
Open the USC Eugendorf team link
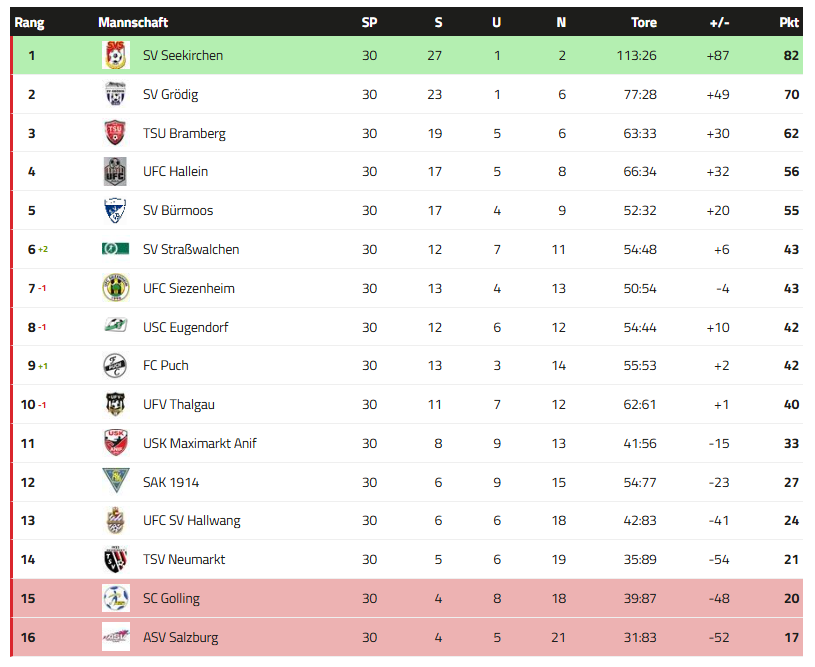click(x=186, y=328)
